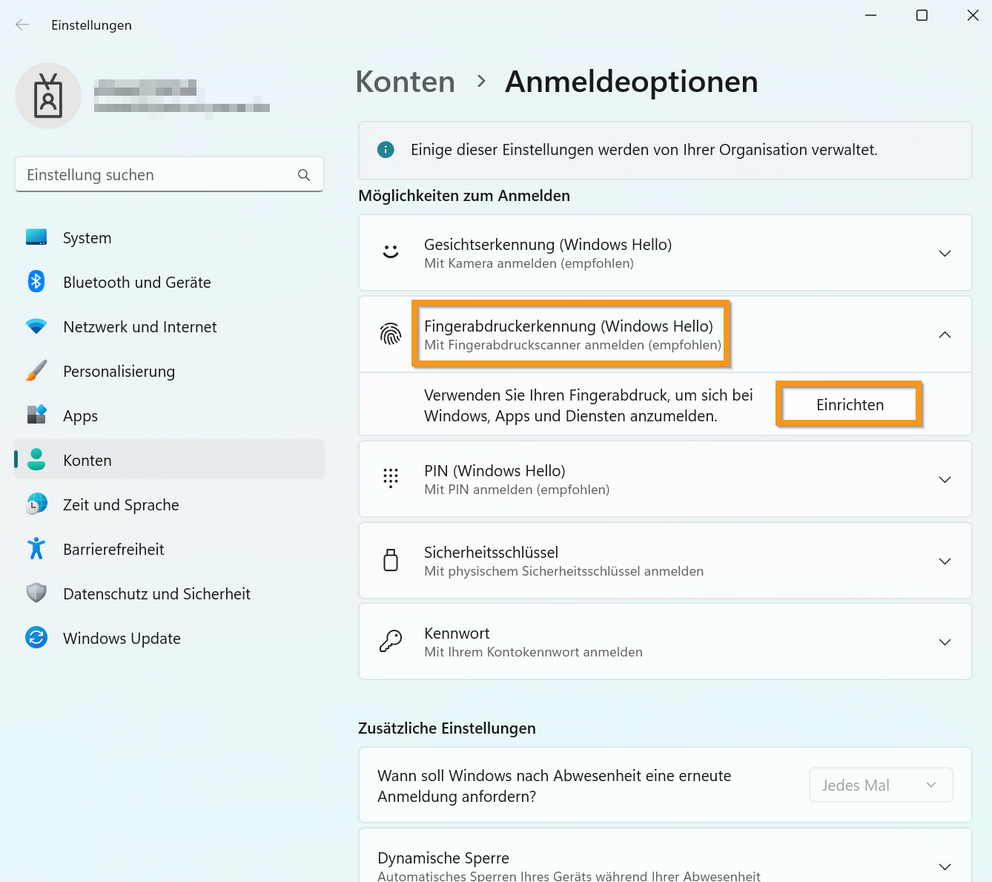Viewport: 992px width, 882px height.
Task: Open the Jedes Mal dropdown
Action: [880, 785]
